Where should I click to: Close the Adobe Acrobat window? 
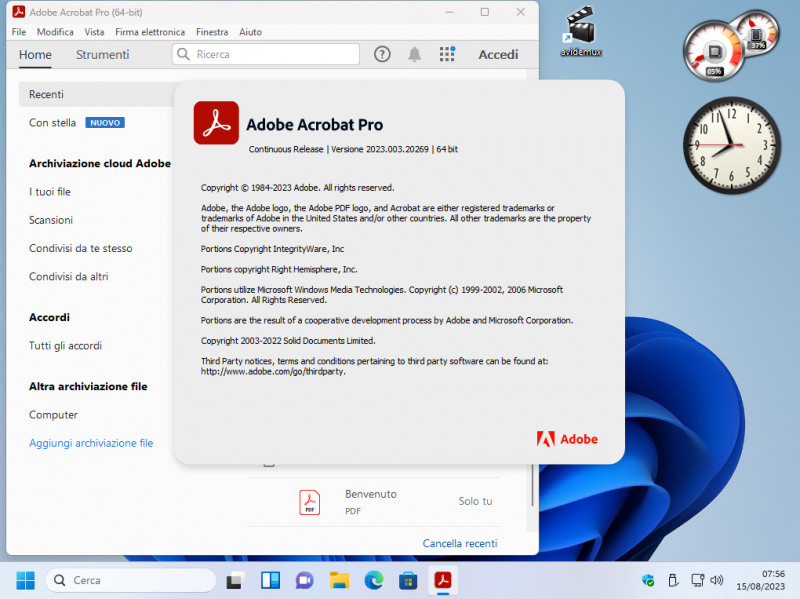[520, 12]
